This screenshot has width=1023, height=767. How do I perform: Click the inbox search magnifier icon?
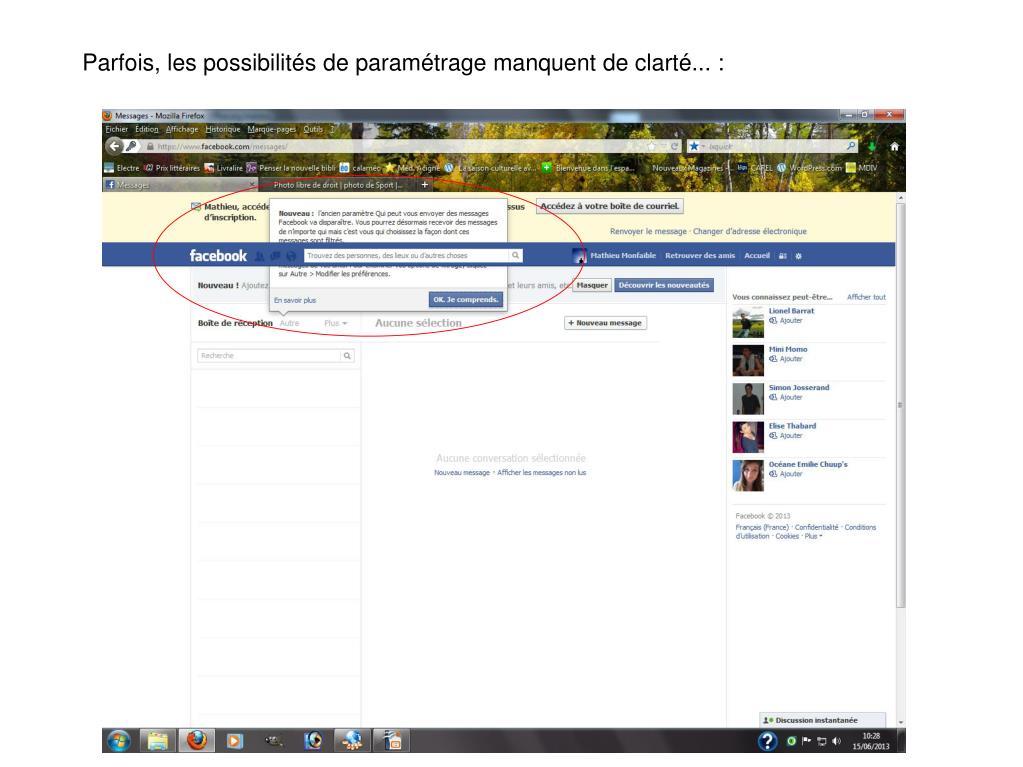[347, 355]
